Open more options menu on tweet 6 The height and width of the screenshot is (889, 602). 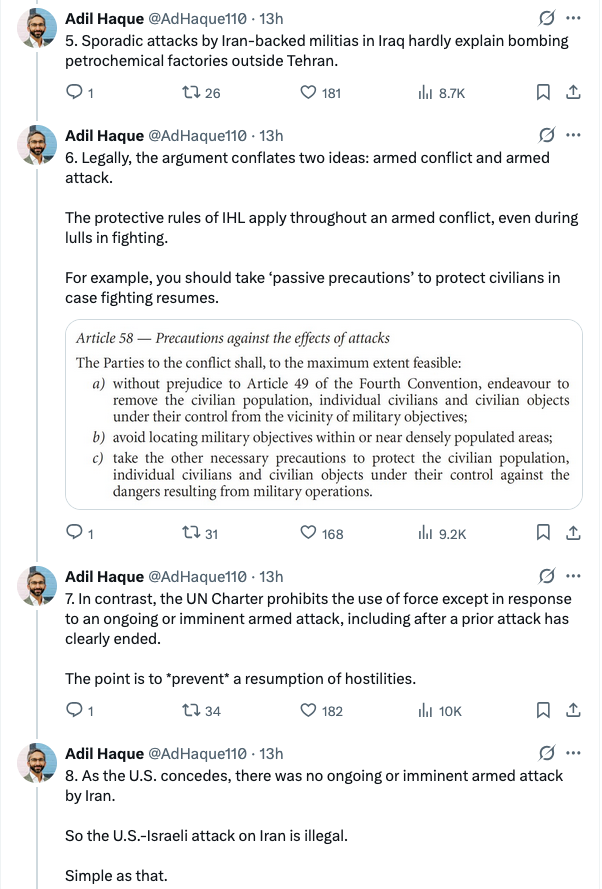[573, 135]
